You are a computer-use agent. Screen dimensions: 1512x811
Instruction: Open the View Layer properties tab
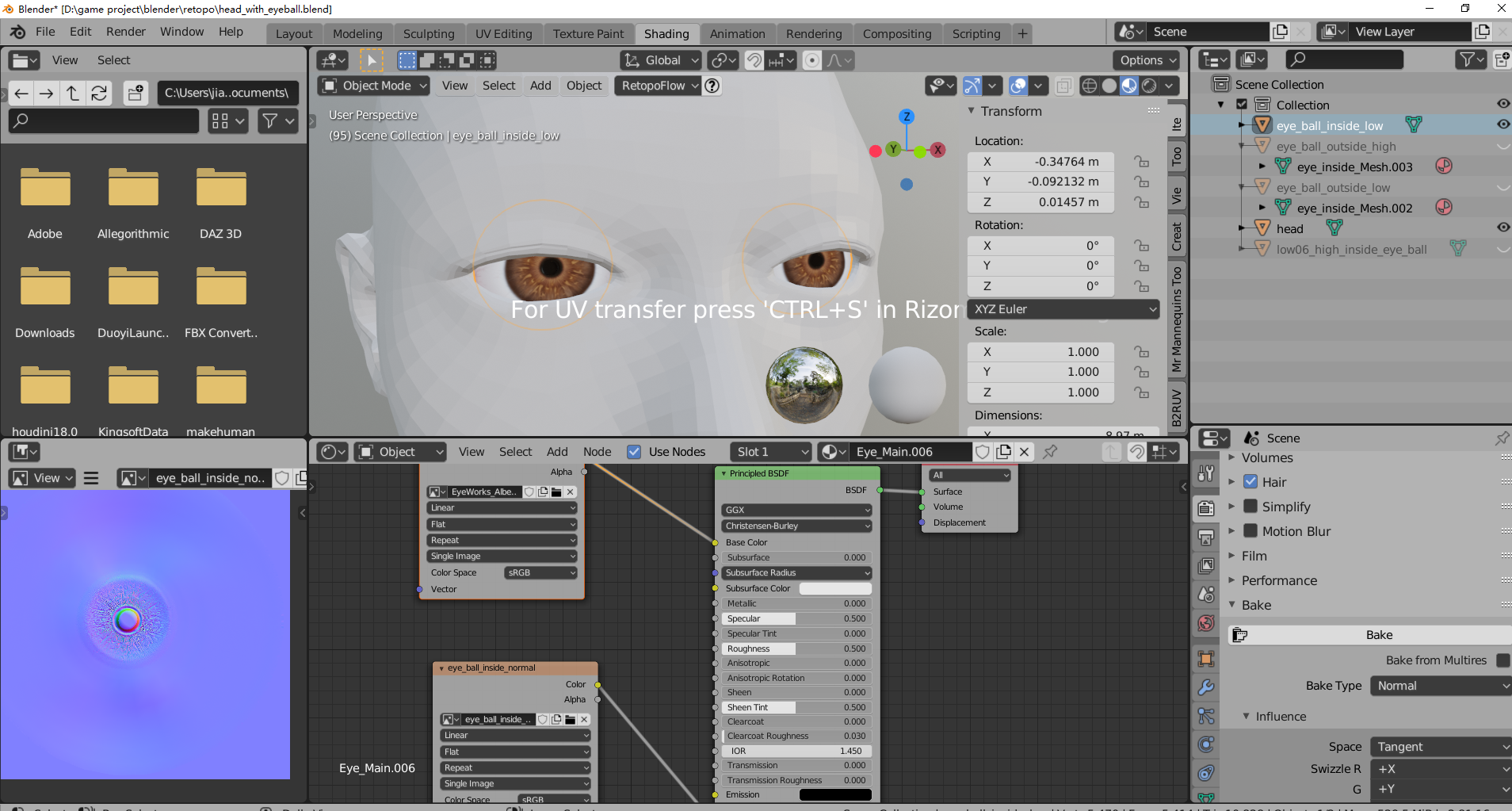point(1206,565)
